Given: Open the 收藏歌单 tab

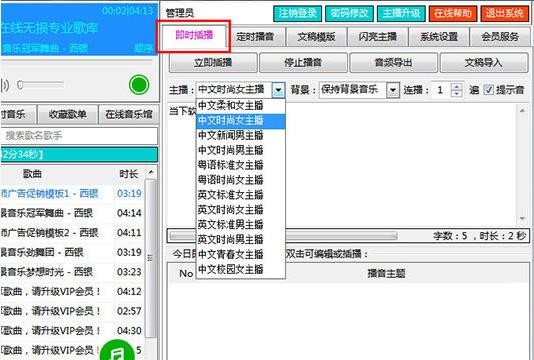Looking at the screenshot, I should tap(67, 114).
